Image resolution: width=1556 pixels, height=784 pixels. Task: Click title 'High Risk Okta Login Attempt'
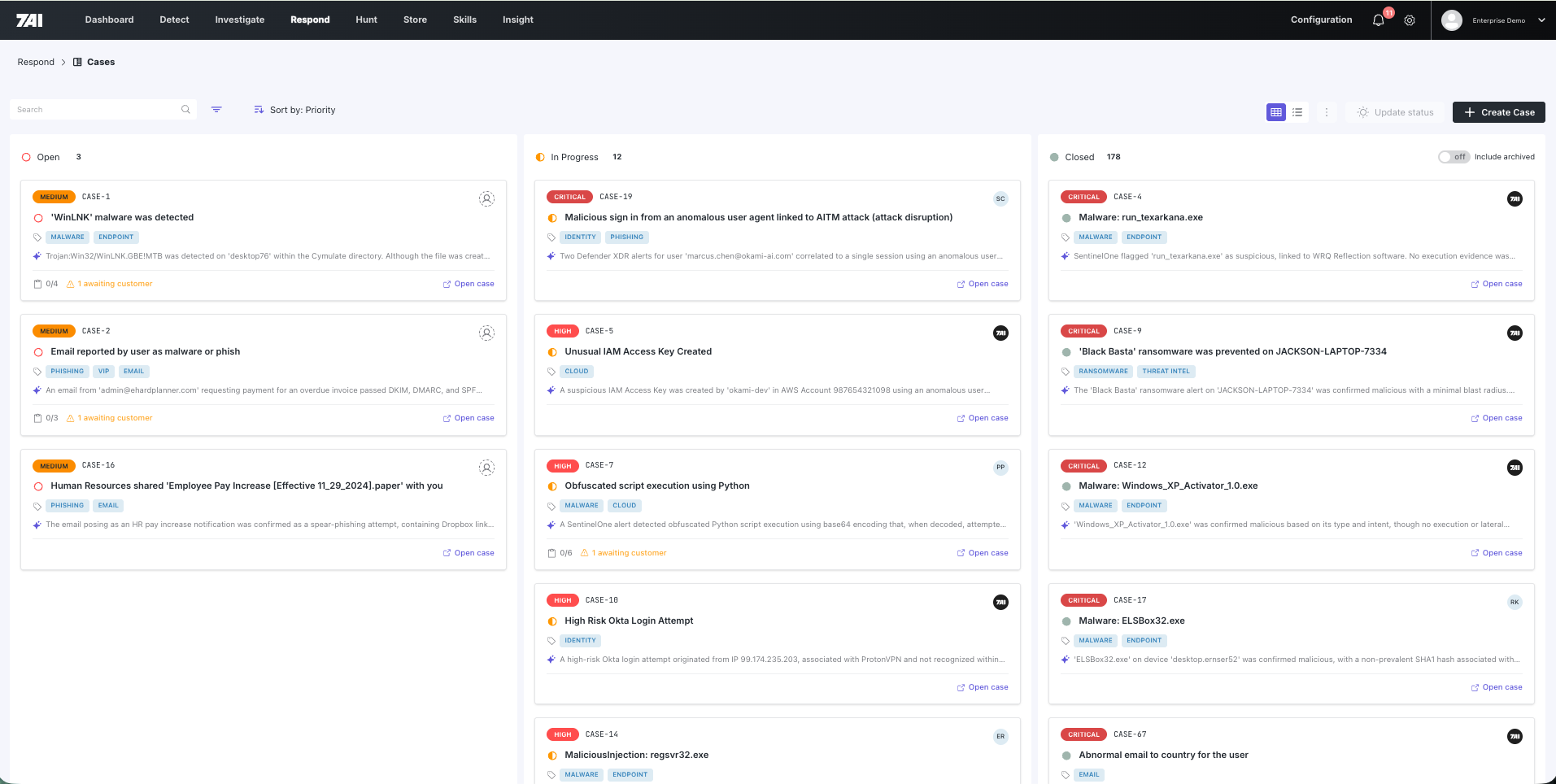(629, 621)
